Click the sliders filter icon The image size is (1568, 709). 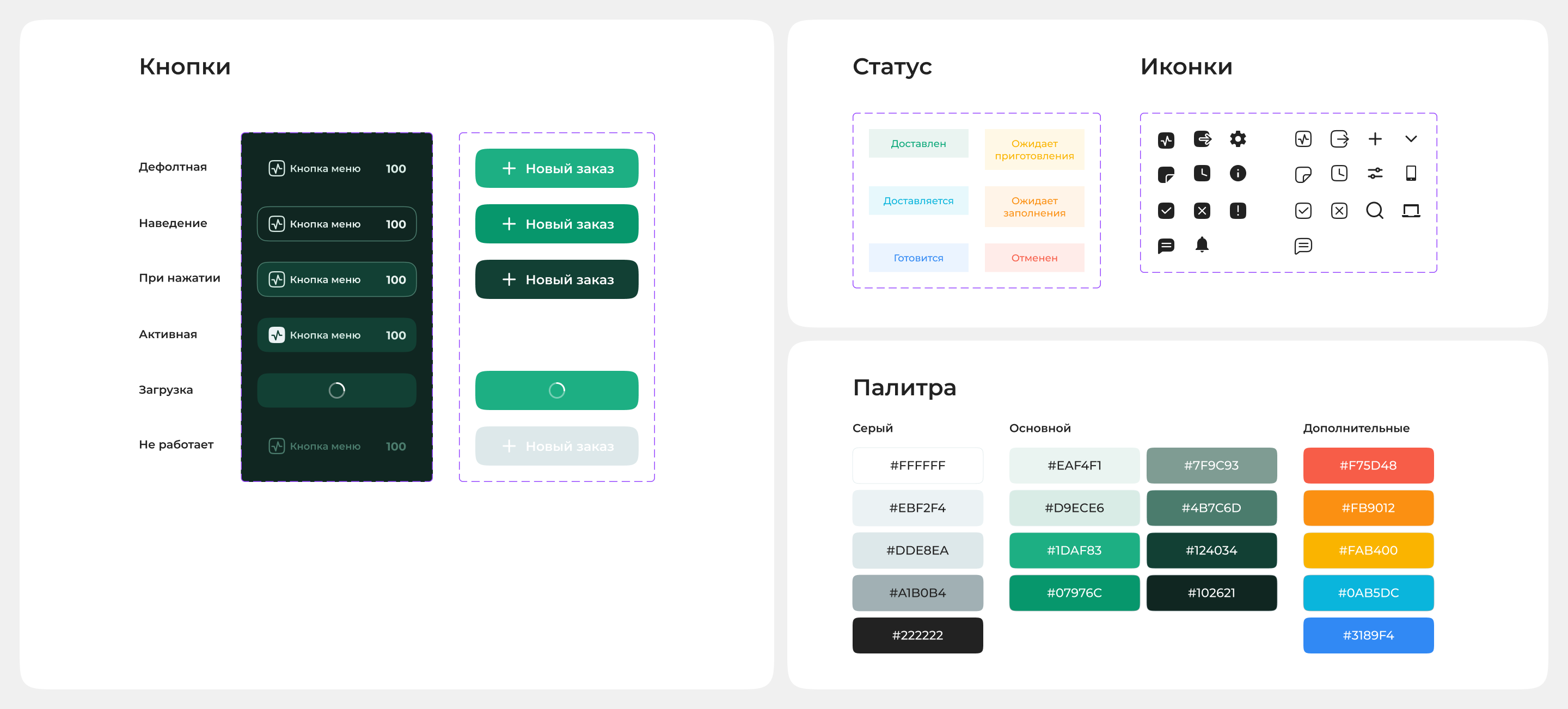[1374, 174]
